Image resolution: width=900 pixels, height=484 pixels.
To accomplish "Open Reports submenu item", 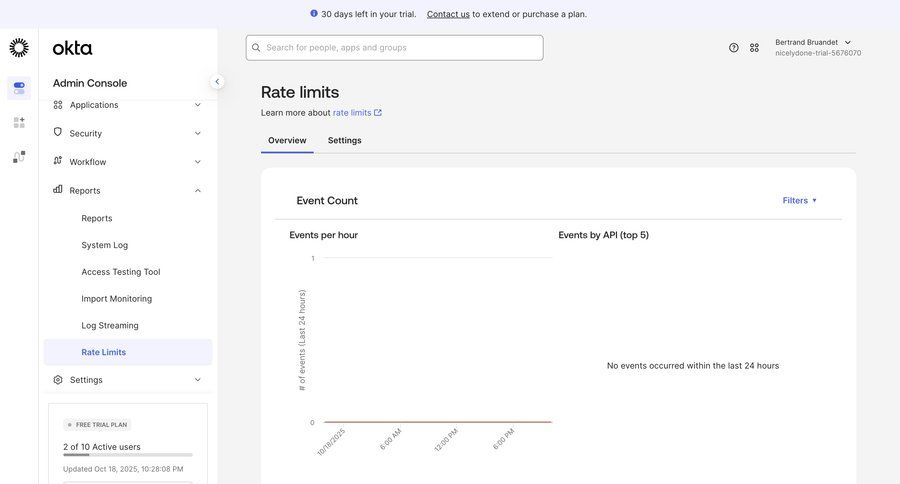I will 97,218.
